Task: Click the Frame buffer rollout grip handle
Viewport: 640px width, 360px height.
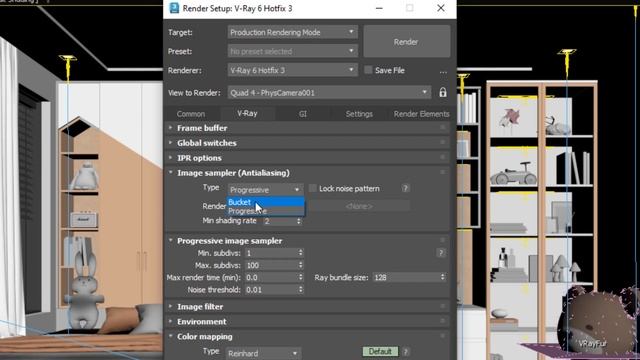Action: [442, 128]
